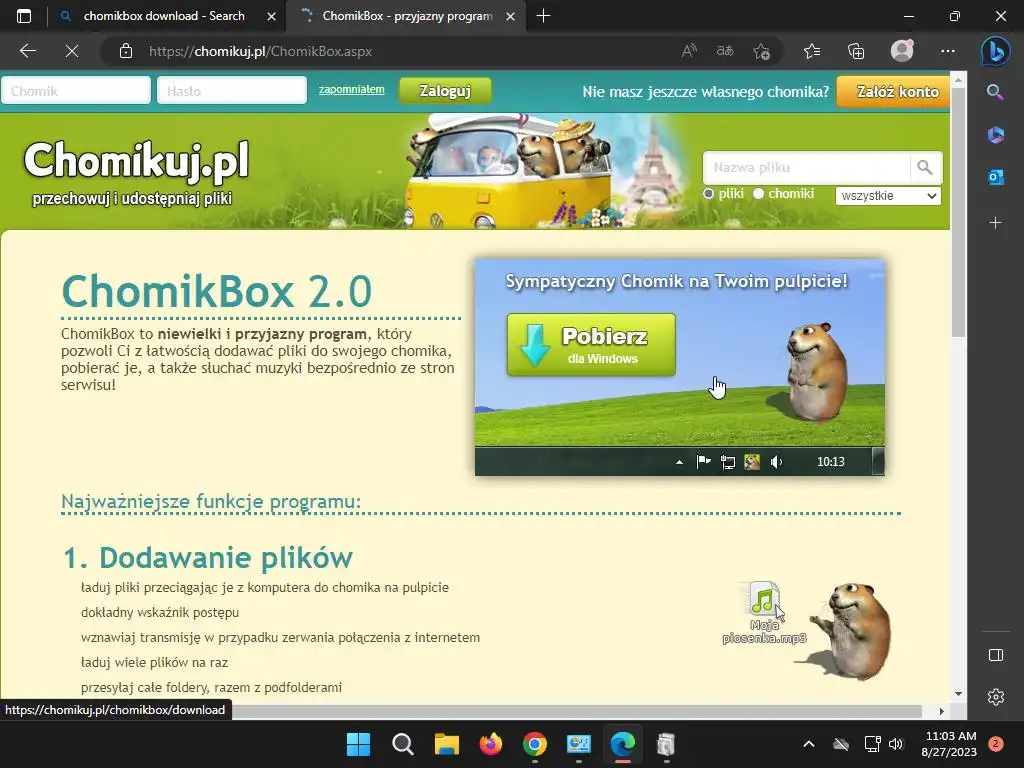Click the horizontal scrollbar track
This screenshot has height=768, width=1024.
tap(575, 711)
